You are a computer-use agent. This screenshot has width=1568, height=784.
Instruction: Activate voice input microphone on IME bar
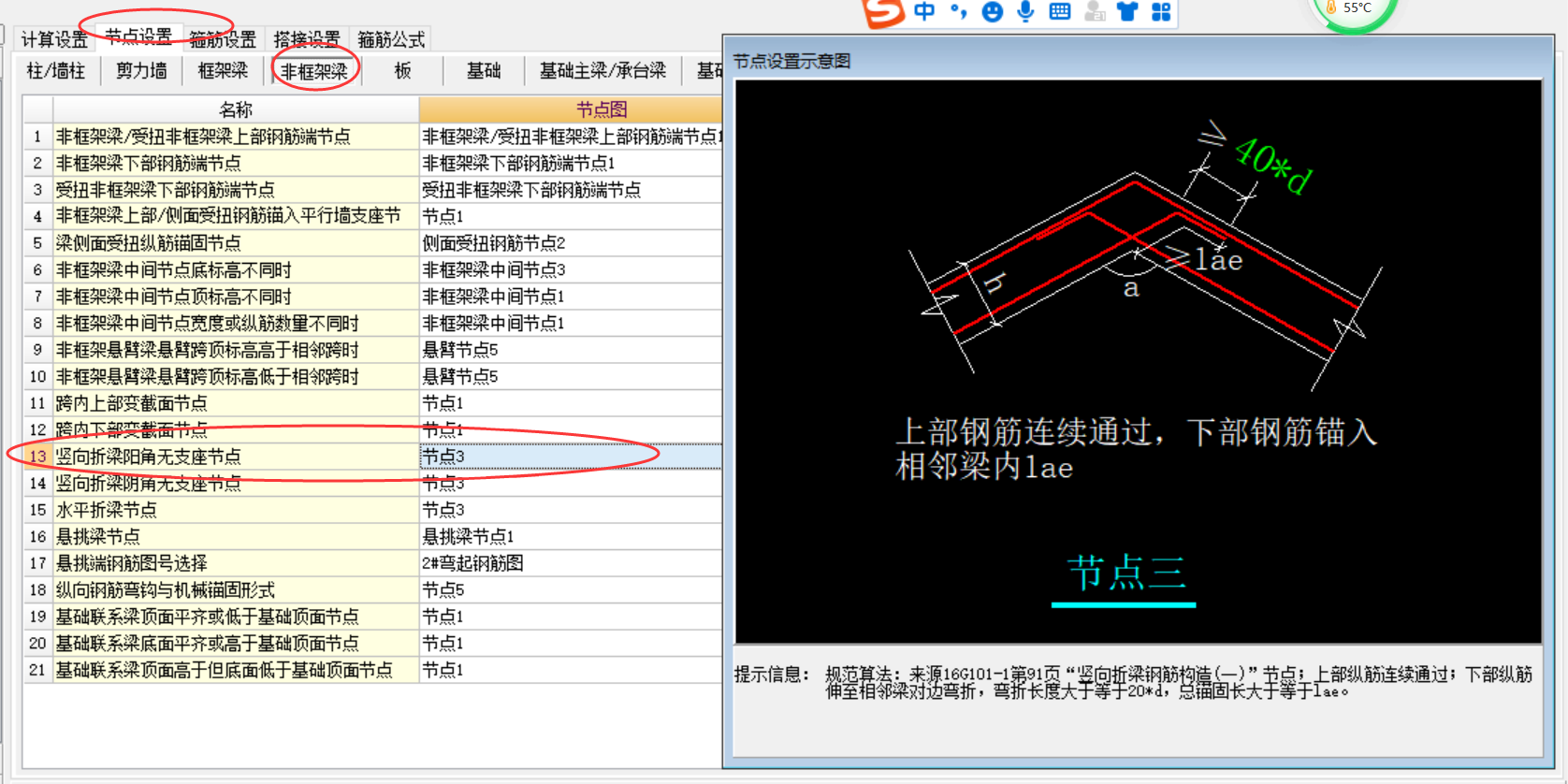coord(1026,11)
